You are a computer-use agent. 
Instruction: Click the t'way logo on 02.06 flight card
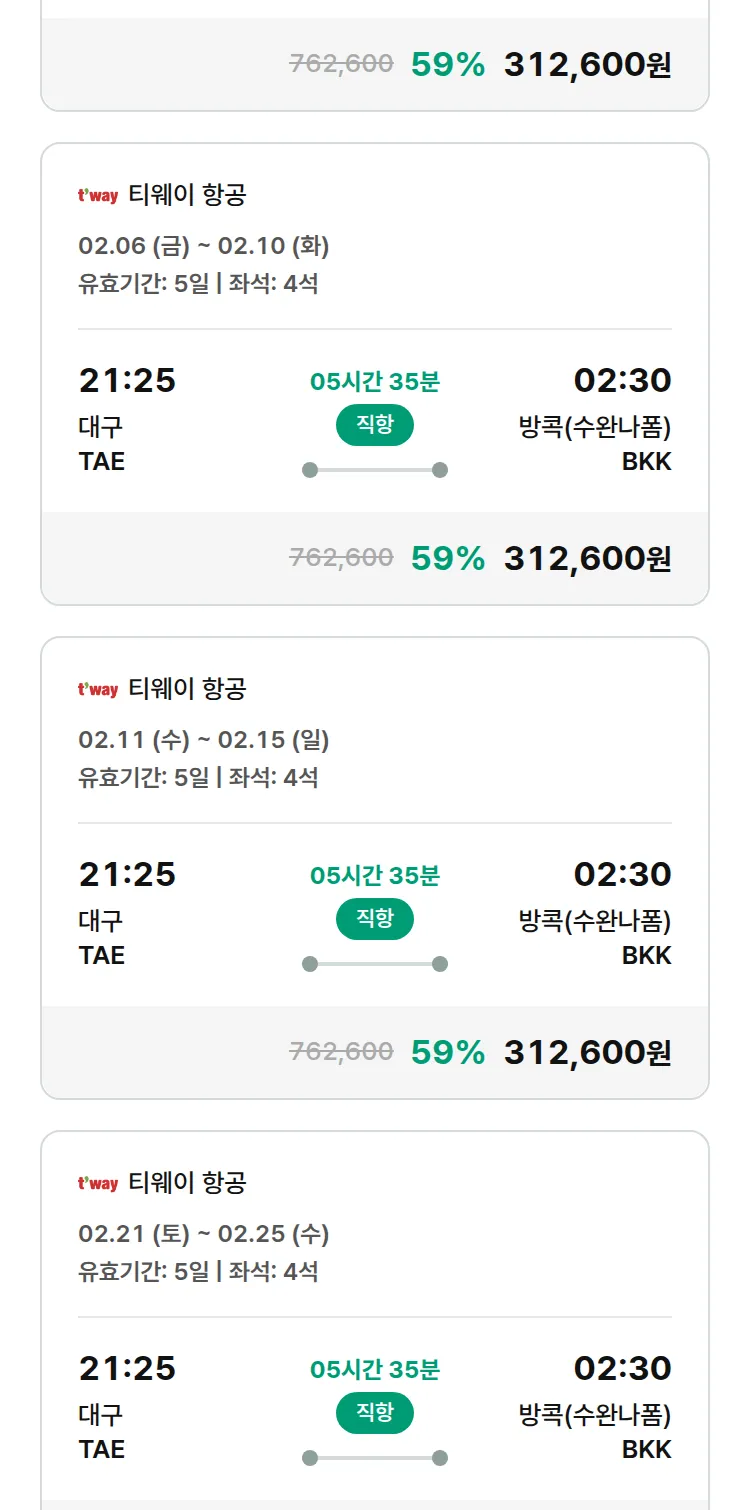(98, 196)
